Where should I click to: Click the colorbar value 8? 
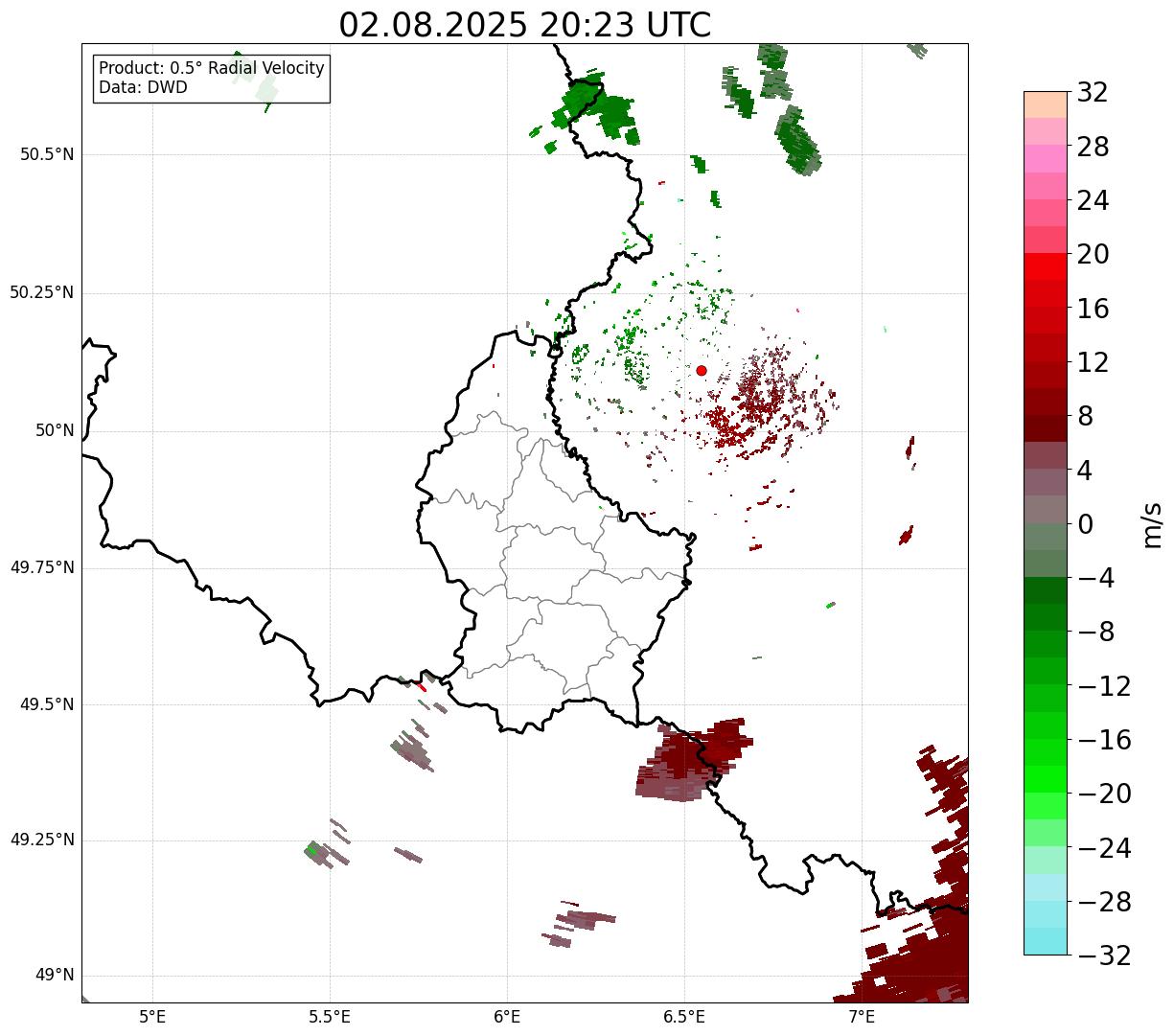(1085, 416)
